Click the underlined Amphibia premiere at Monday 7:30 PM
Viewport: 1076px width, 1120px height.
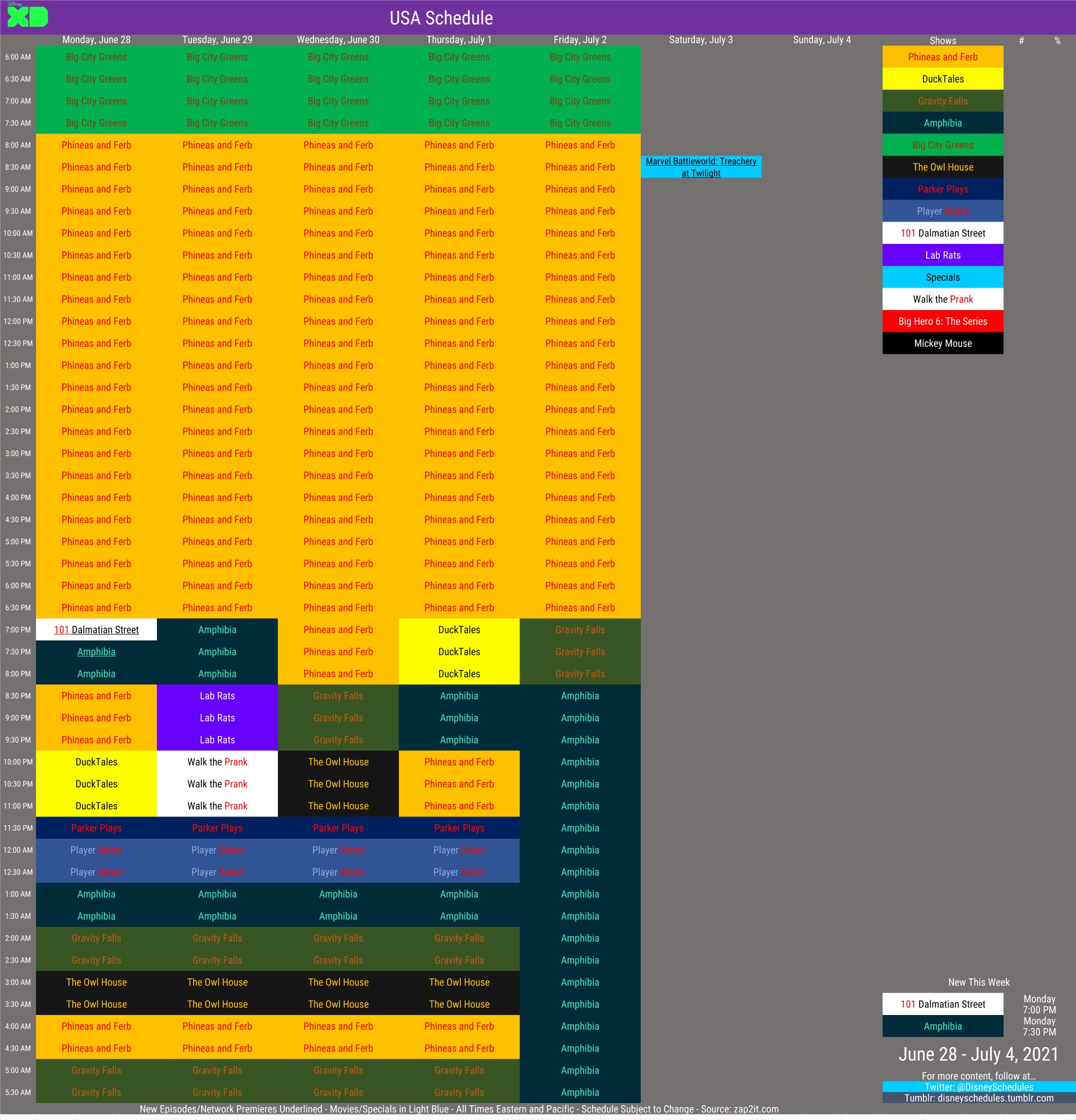click(x=96, y=652)
